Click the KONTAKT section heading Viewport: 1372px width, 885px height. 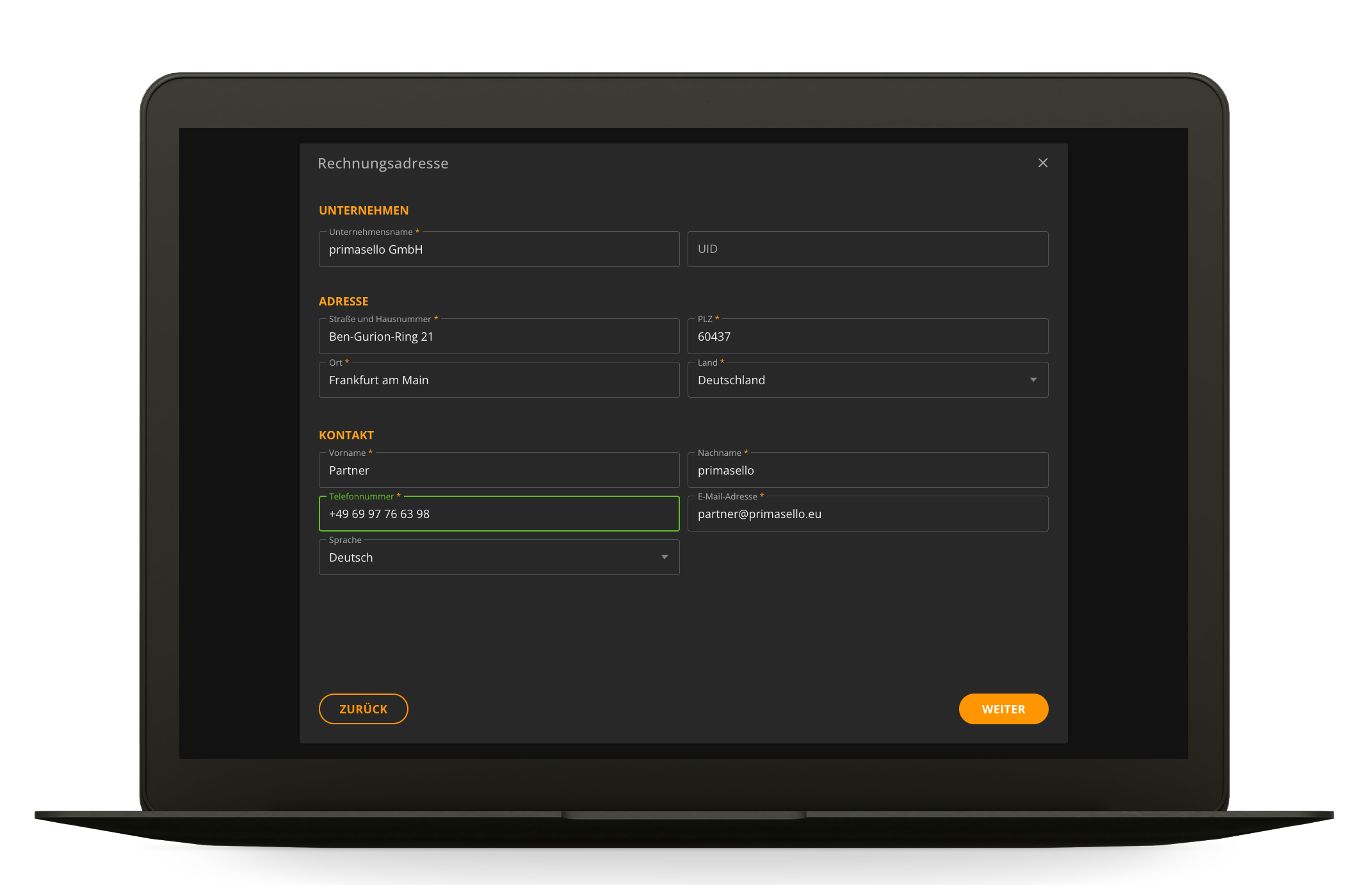[346, 435]
